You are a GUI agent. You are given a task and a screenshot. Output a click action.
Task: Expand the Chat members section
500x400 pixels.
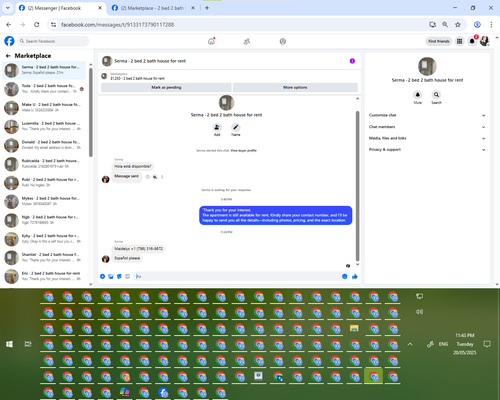click(427, 127)
